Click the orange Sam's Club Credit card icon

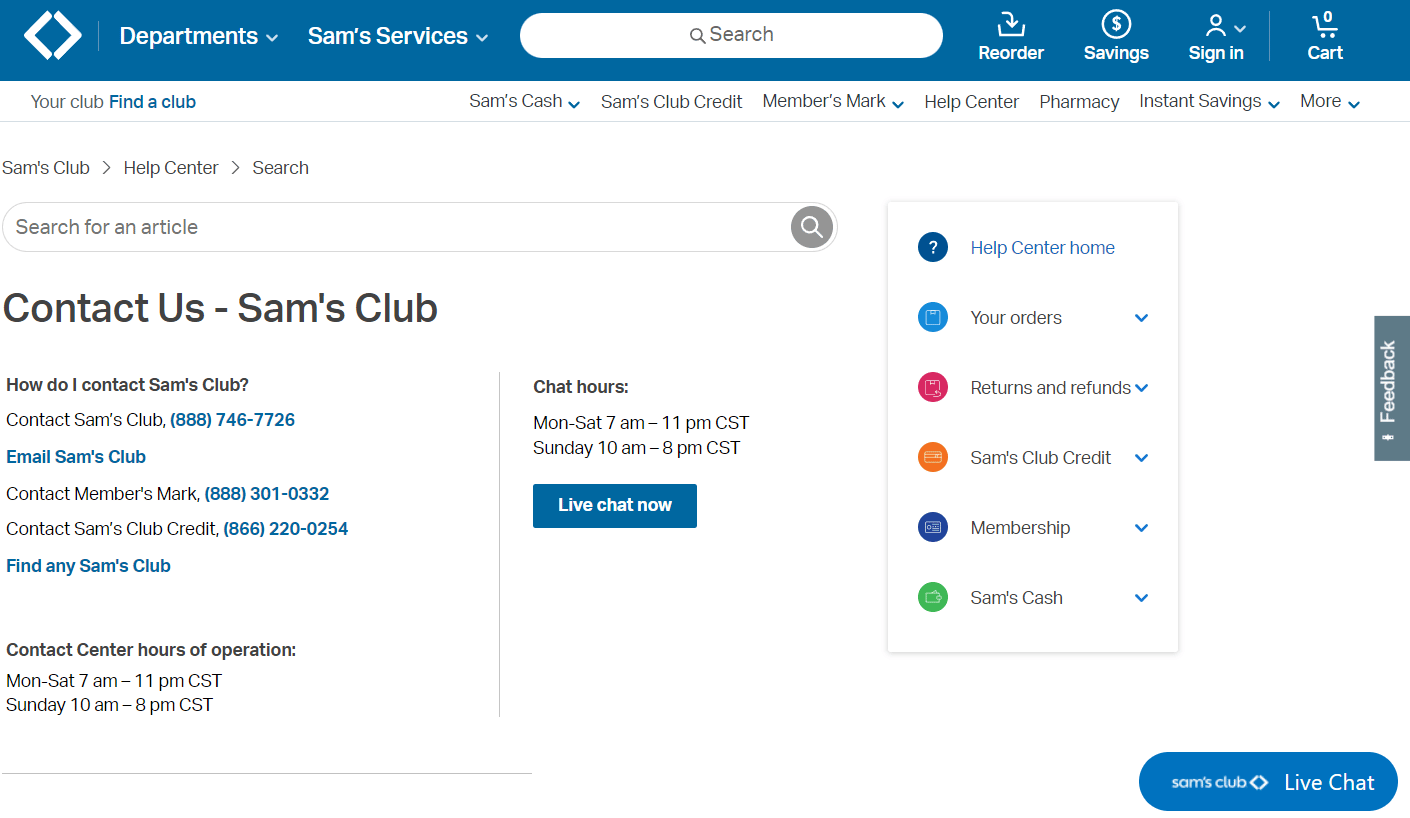pyautogui.click(x=933, y=458)
